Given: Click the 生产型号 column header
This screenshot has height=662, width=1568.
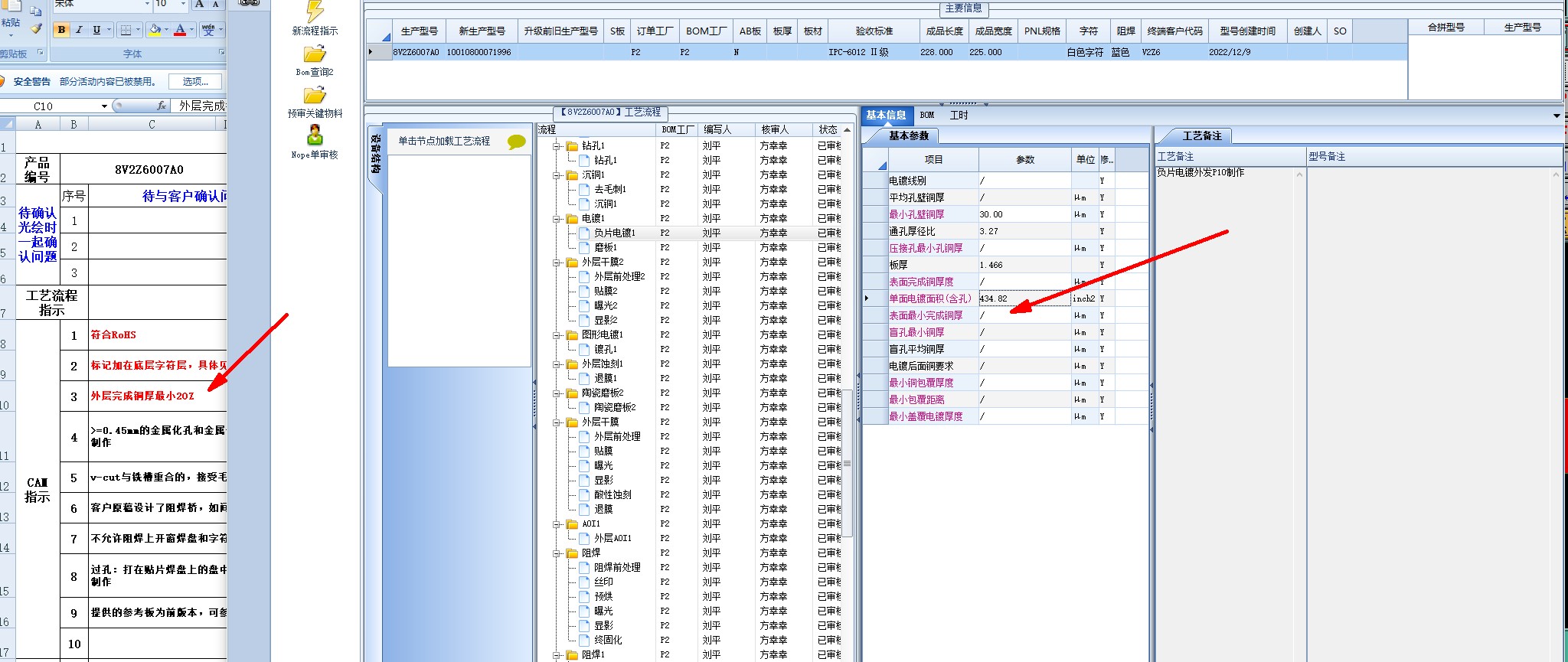Looking at the screenshot, I should pos(419,31).
